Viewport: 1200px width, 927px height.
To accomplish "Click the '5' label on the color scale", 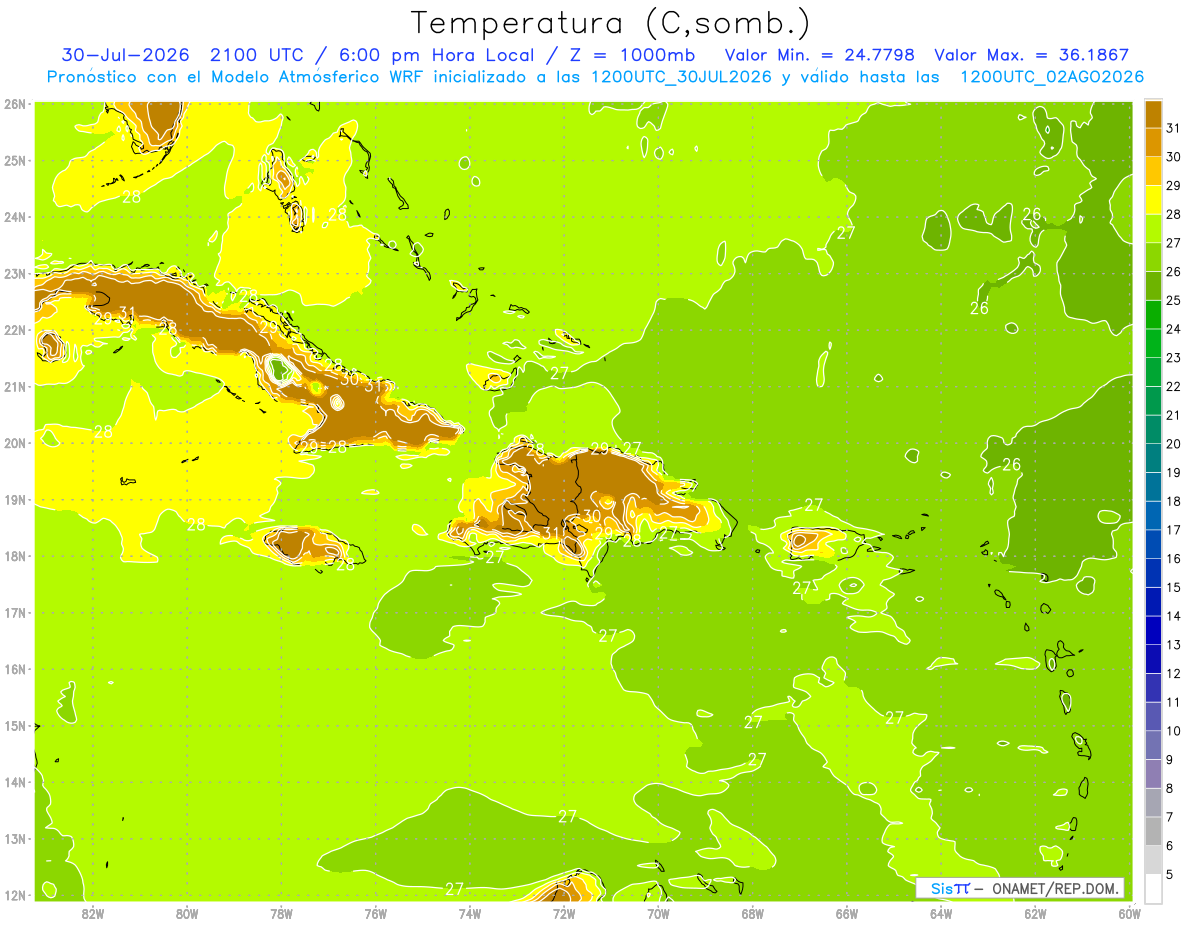I will (x=1170, y=874).
